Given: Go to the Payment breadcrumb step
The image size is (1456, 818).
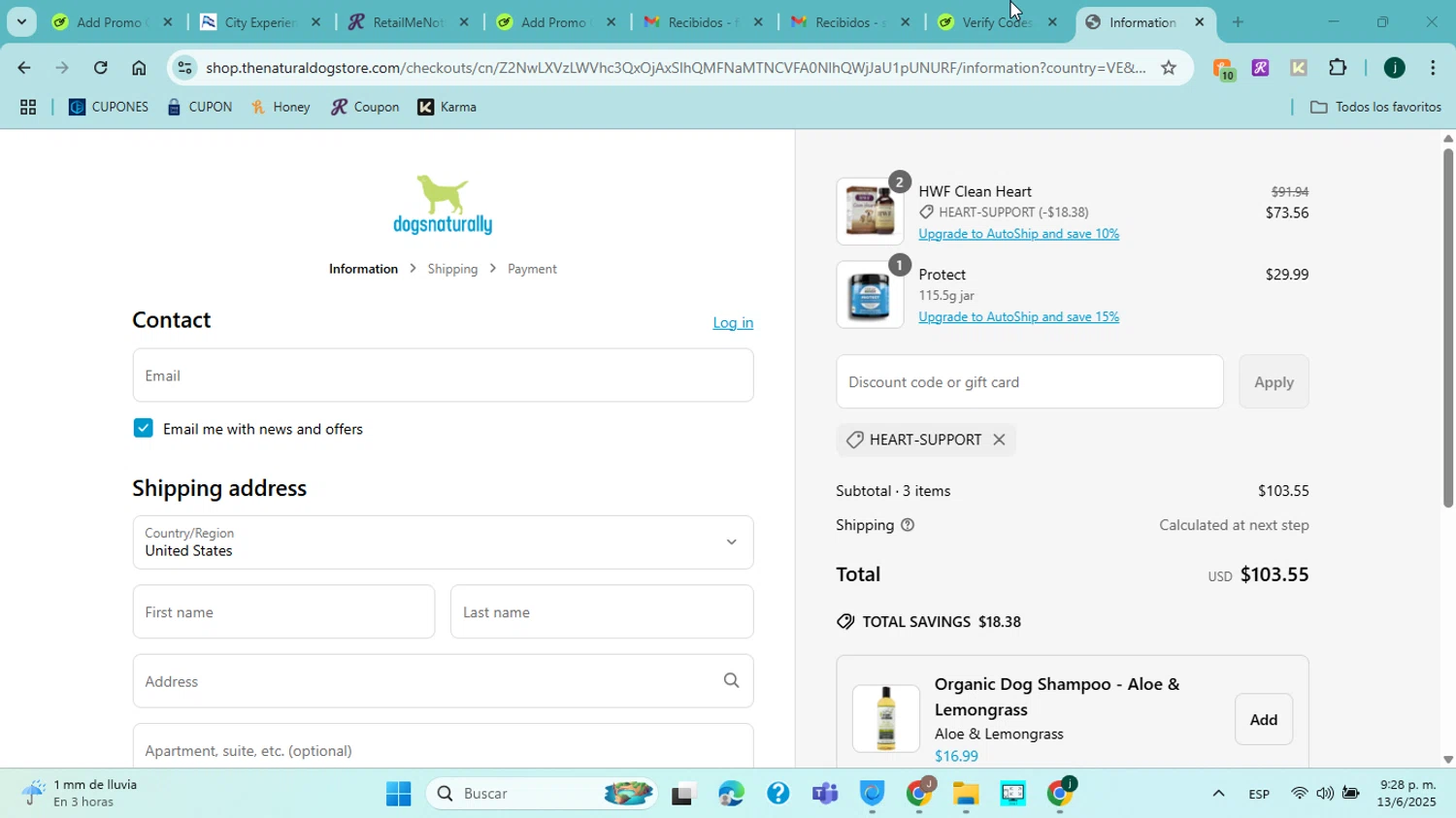Looking at the screenshot, I should click(x=532, y=269).
